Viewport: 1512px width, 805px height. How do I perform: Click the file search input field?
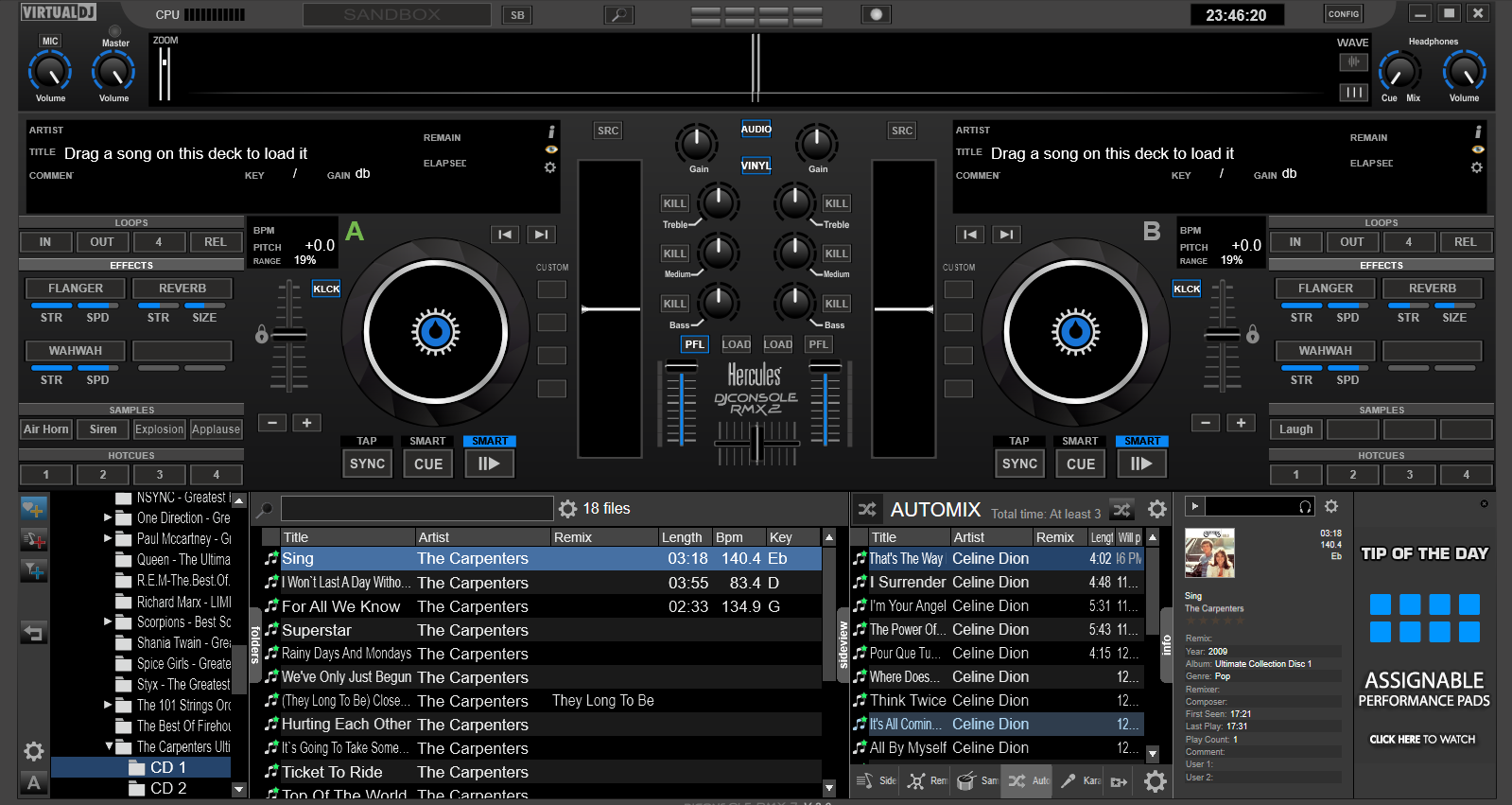pos(417,509)
